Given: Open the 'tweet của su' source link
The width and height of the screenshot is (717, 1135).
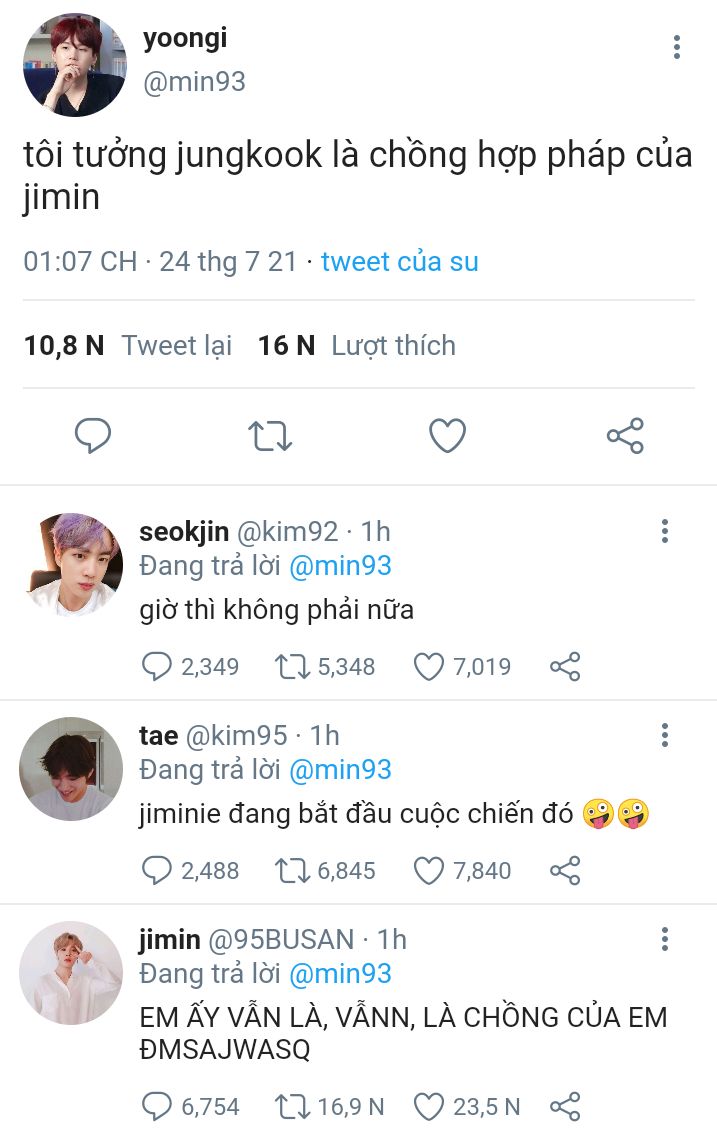Looking at the screenshot, I should [400, 262].
